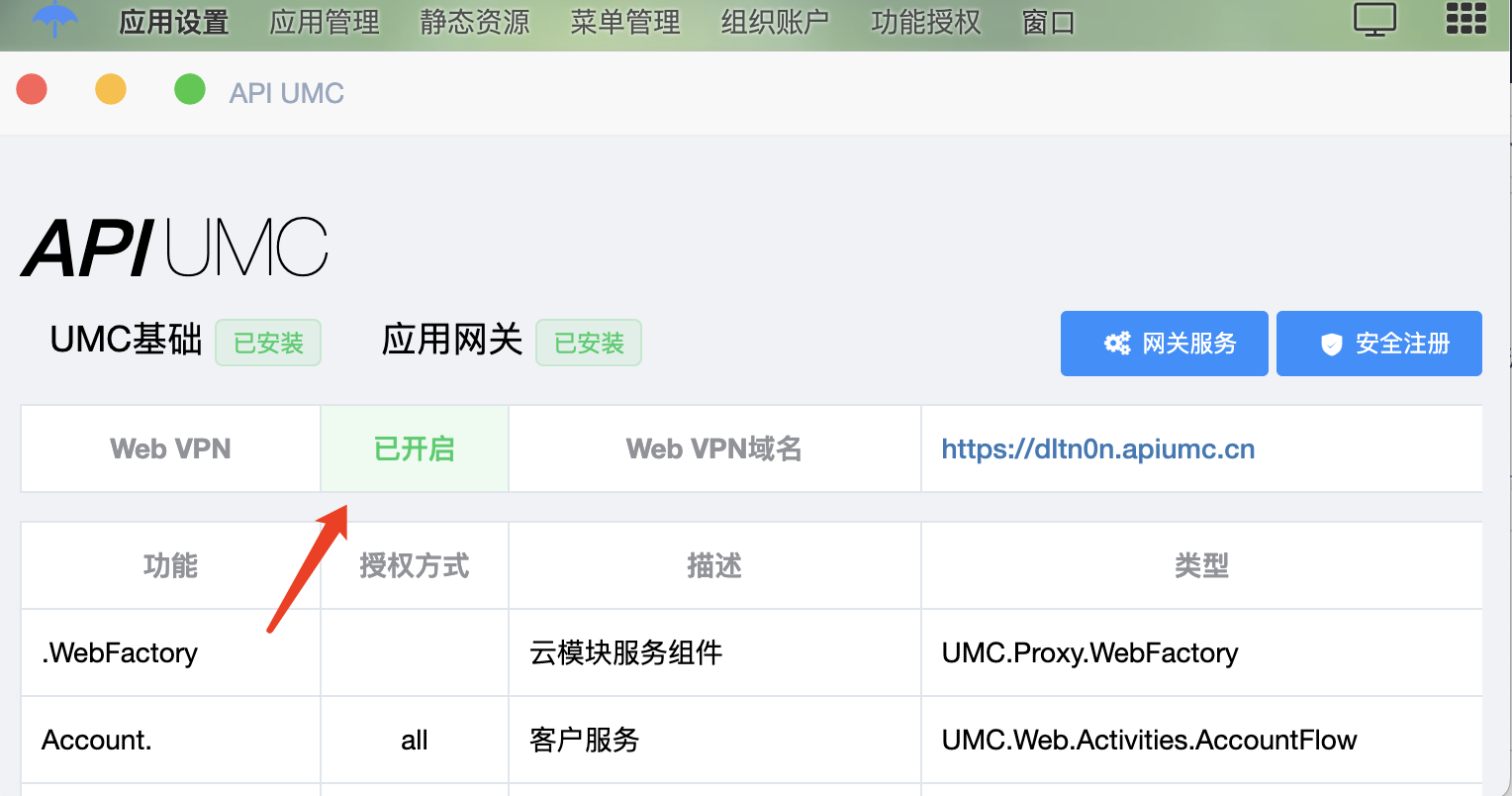1512x796 pixels.
Task: Click the blue umbrella app icon
Action: [x=54, y=18]
